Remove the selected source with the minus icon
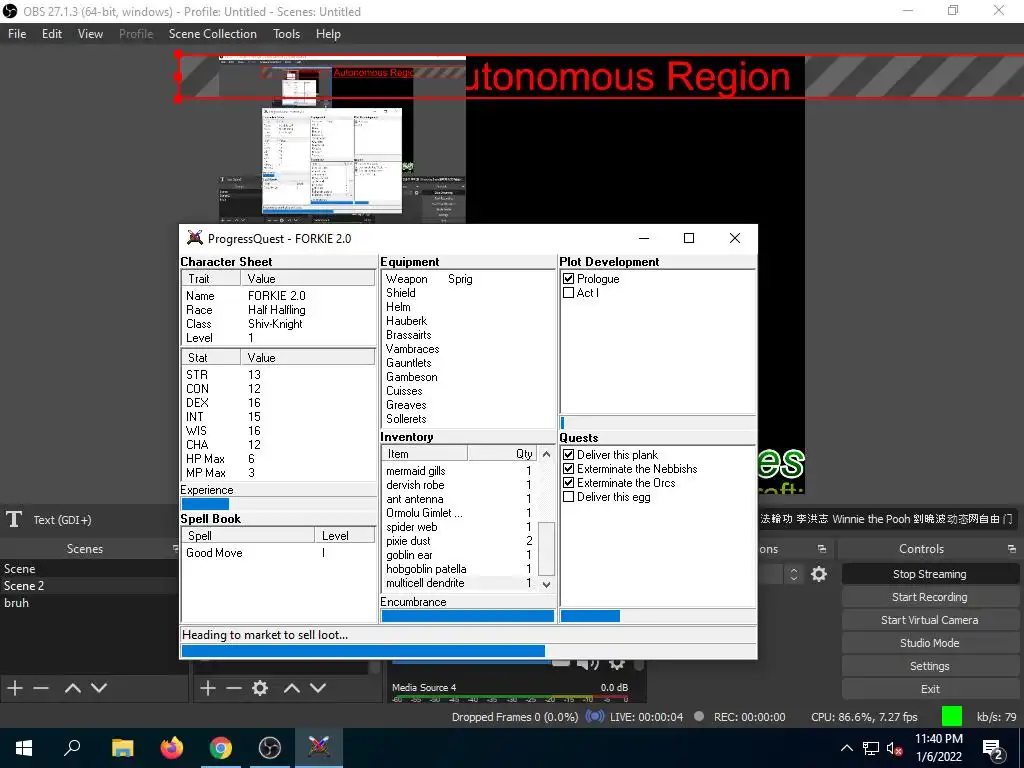1024x768 pixels. click(x=234, y=688)
